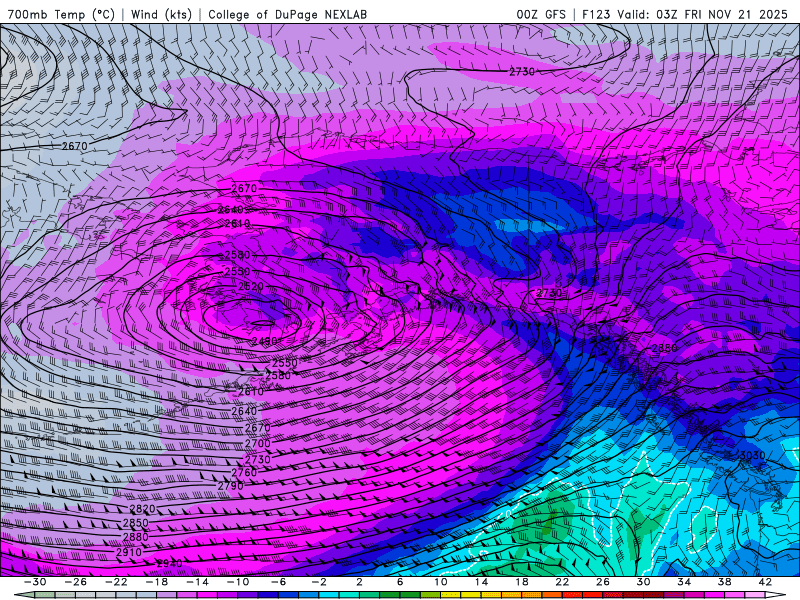This screenshot has width=800, height=600.
Task: Click the 2520 height contour label
Action: (x=251, y=287)
